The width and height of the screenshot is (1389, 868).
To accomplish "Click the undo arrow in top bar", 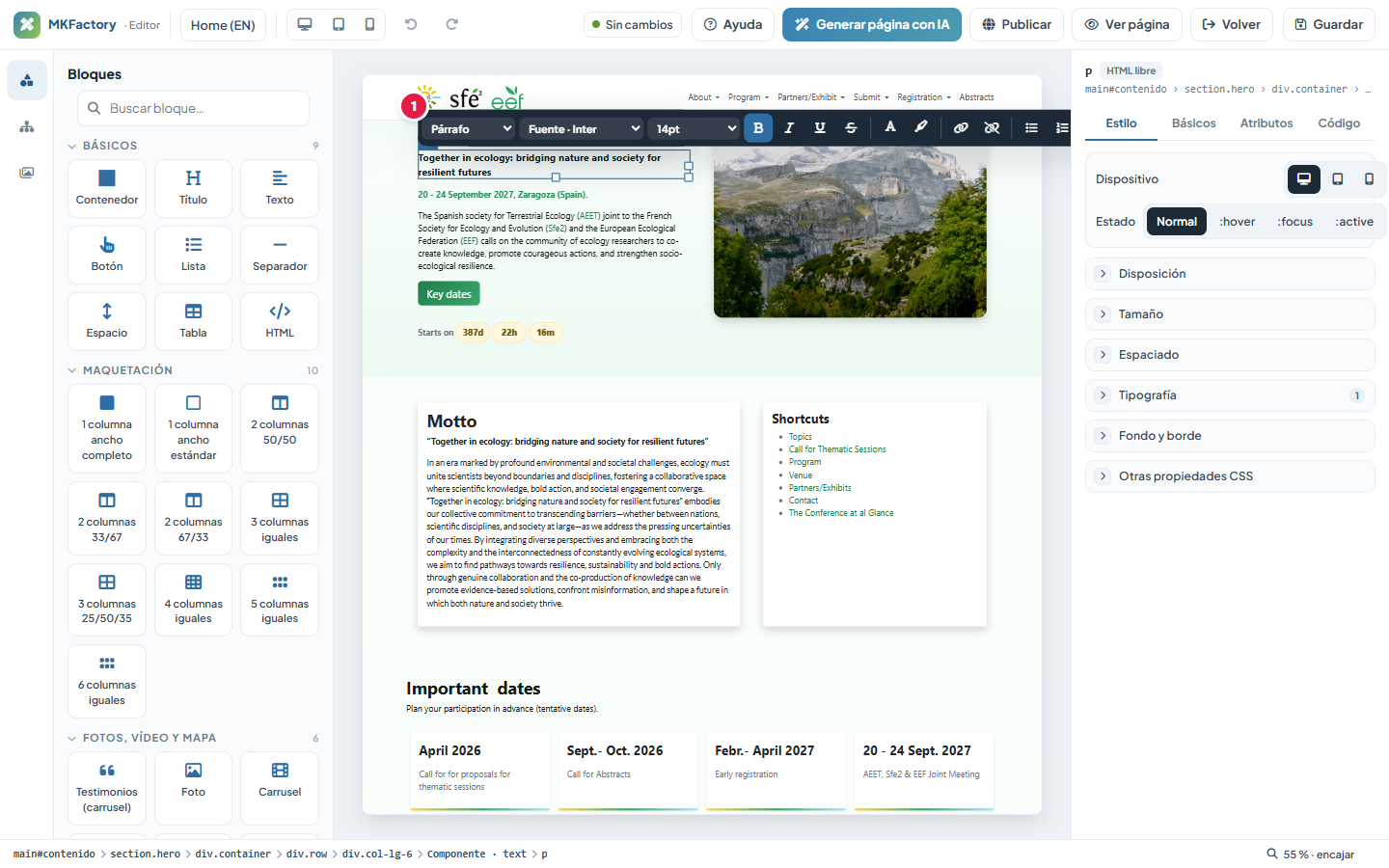I will [411, 24].
